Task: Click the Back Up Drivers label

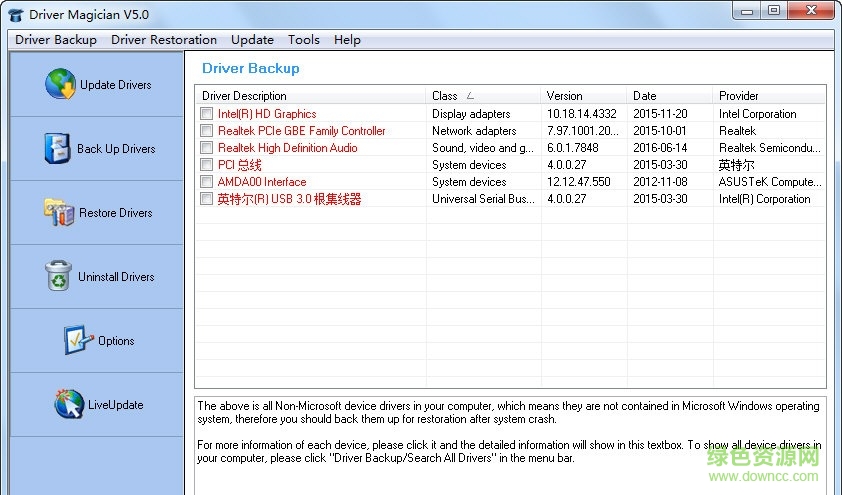Action: tap(116, 149)
